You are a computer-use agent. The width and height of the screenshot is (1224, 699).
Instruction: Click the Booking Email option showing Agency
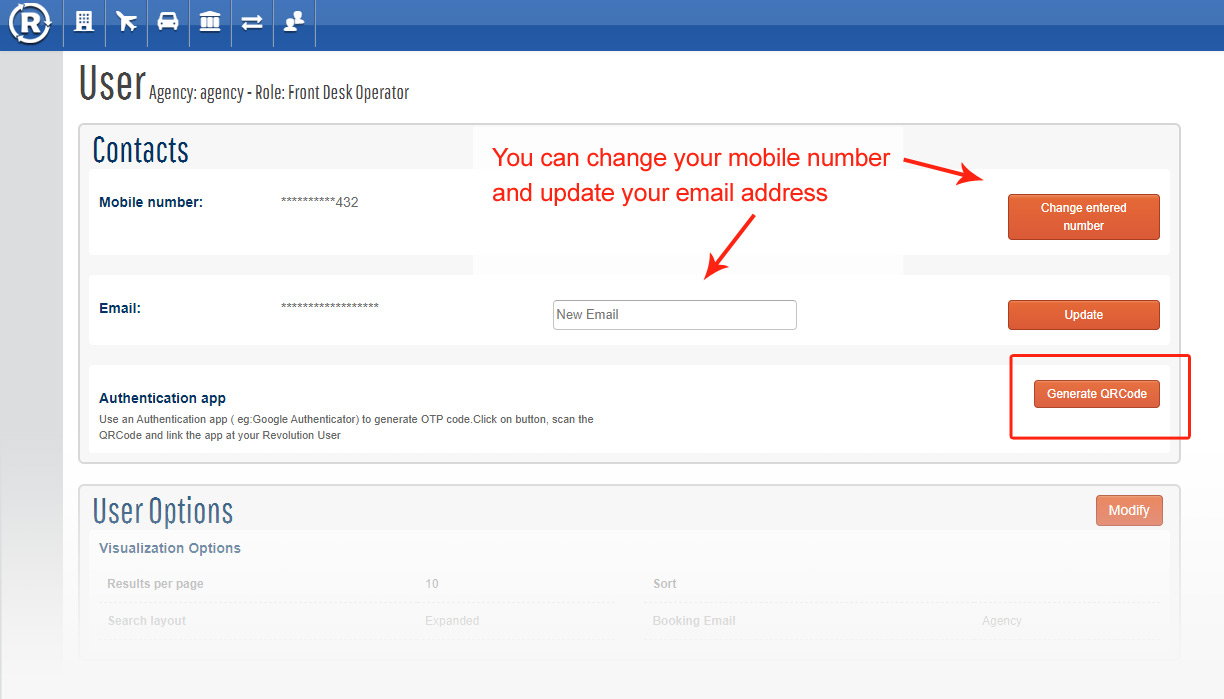coord(694,620)
